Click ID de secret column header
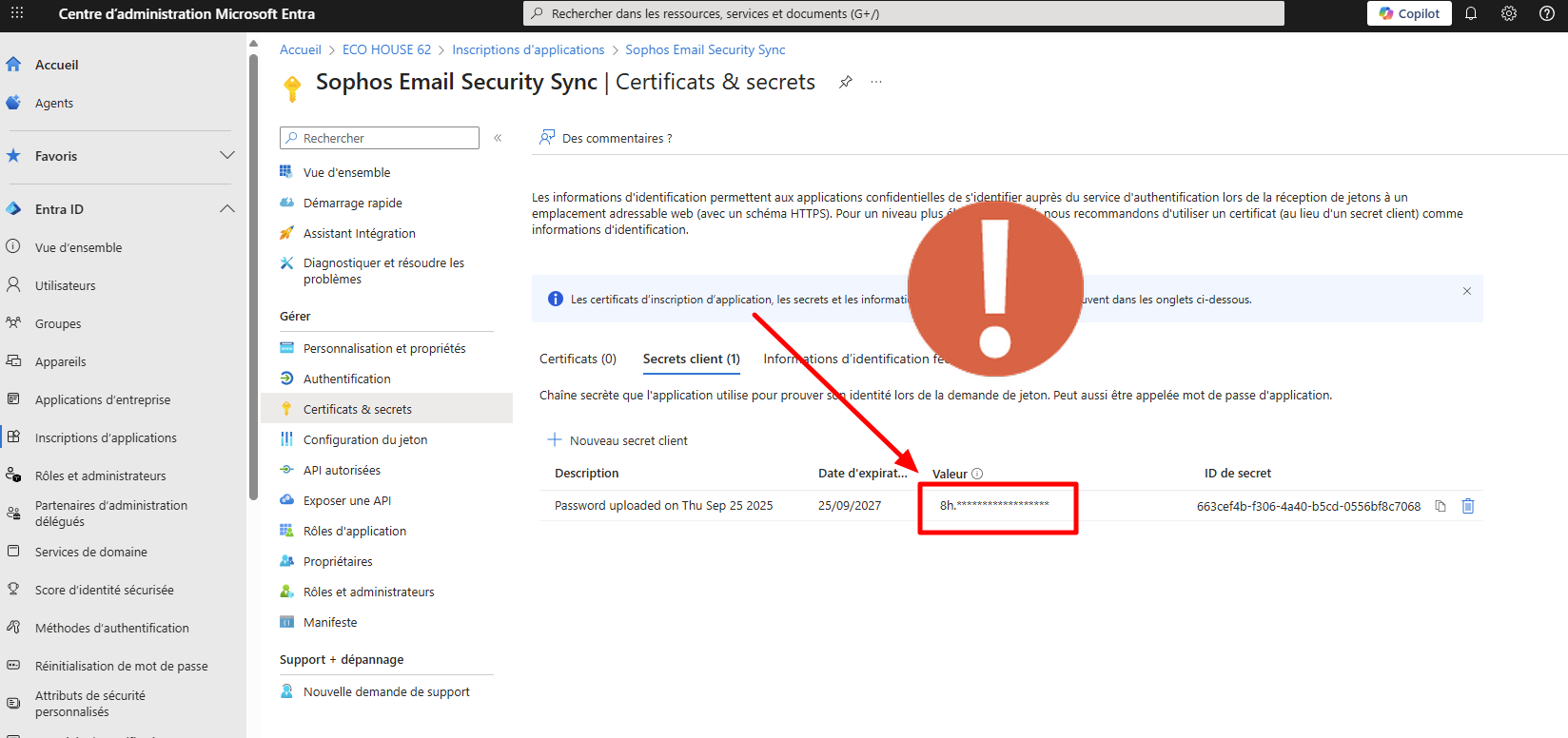The height and width of the screenshot is (738, 1568). pyautogui.click(x=1237, y=473)
